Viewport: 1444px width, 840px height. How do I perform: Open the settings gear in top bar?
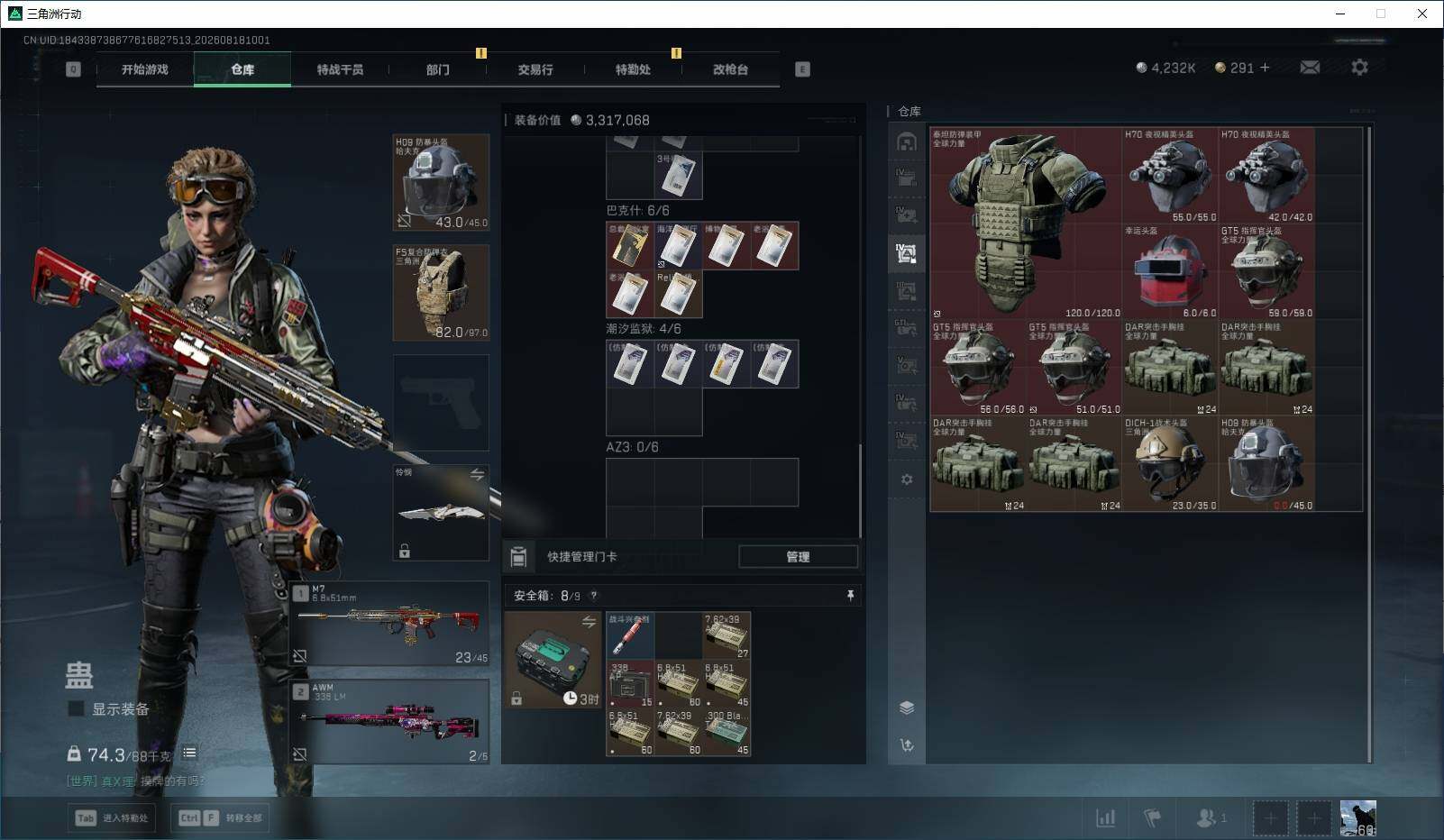[x=1359, y=68]
